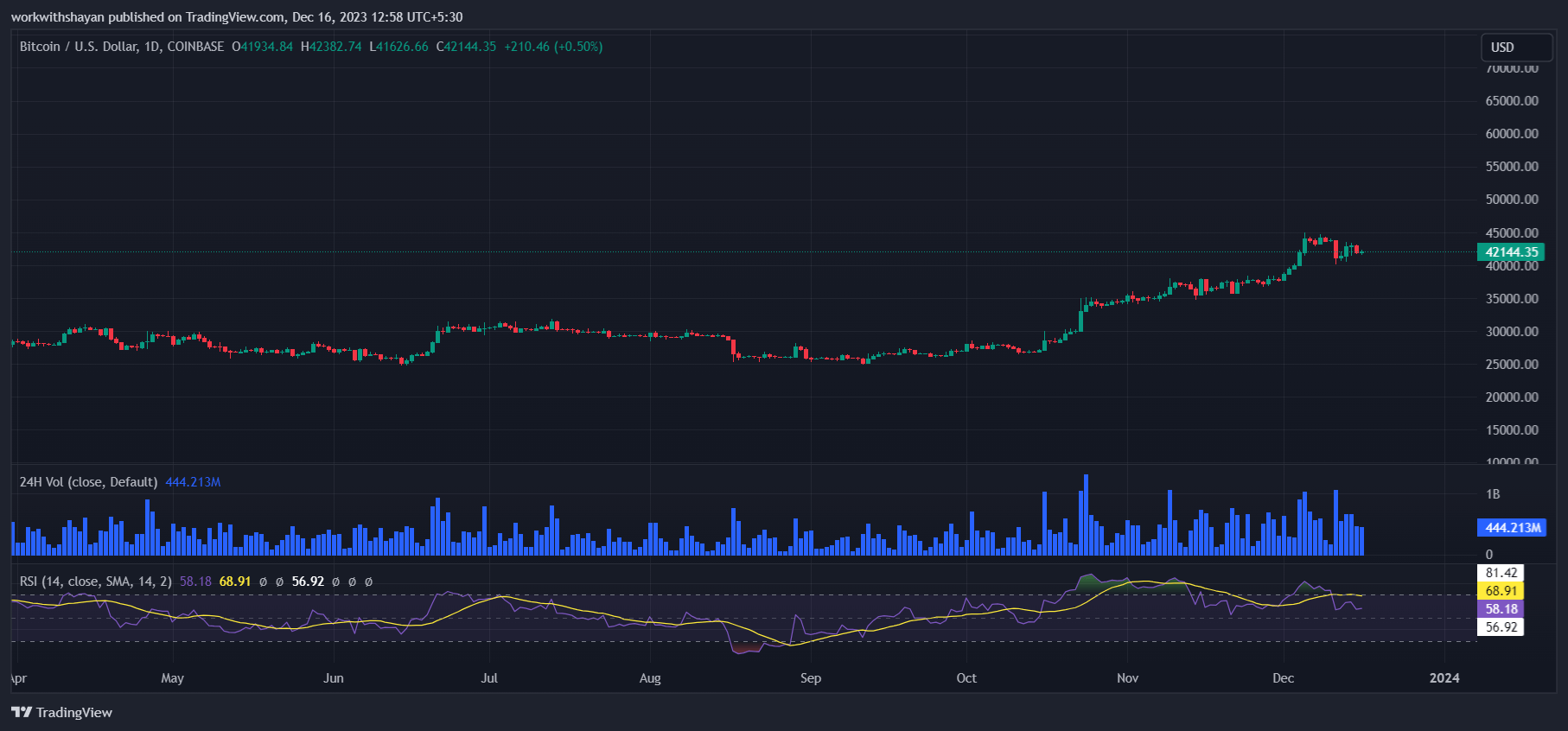
Task: Click the blue 444.213M volume axis label
Action: point(1512,528)
